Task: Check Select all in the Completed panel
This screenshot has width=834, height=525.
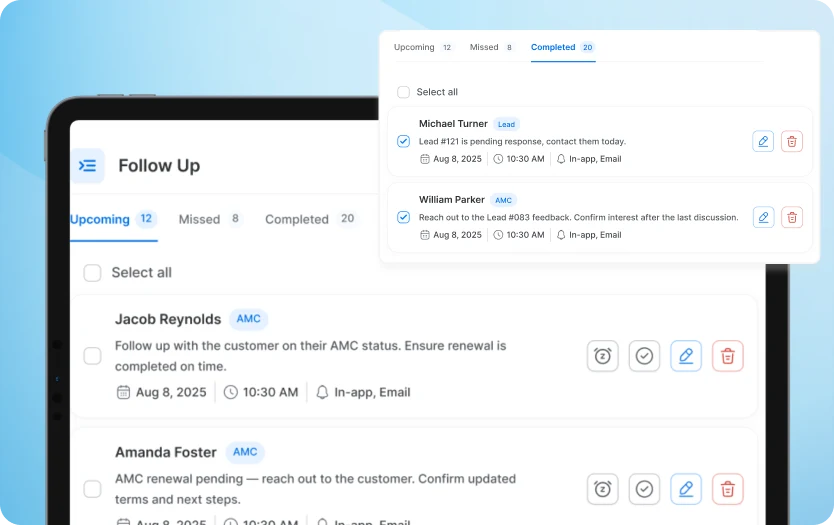Action: (404, 92)
